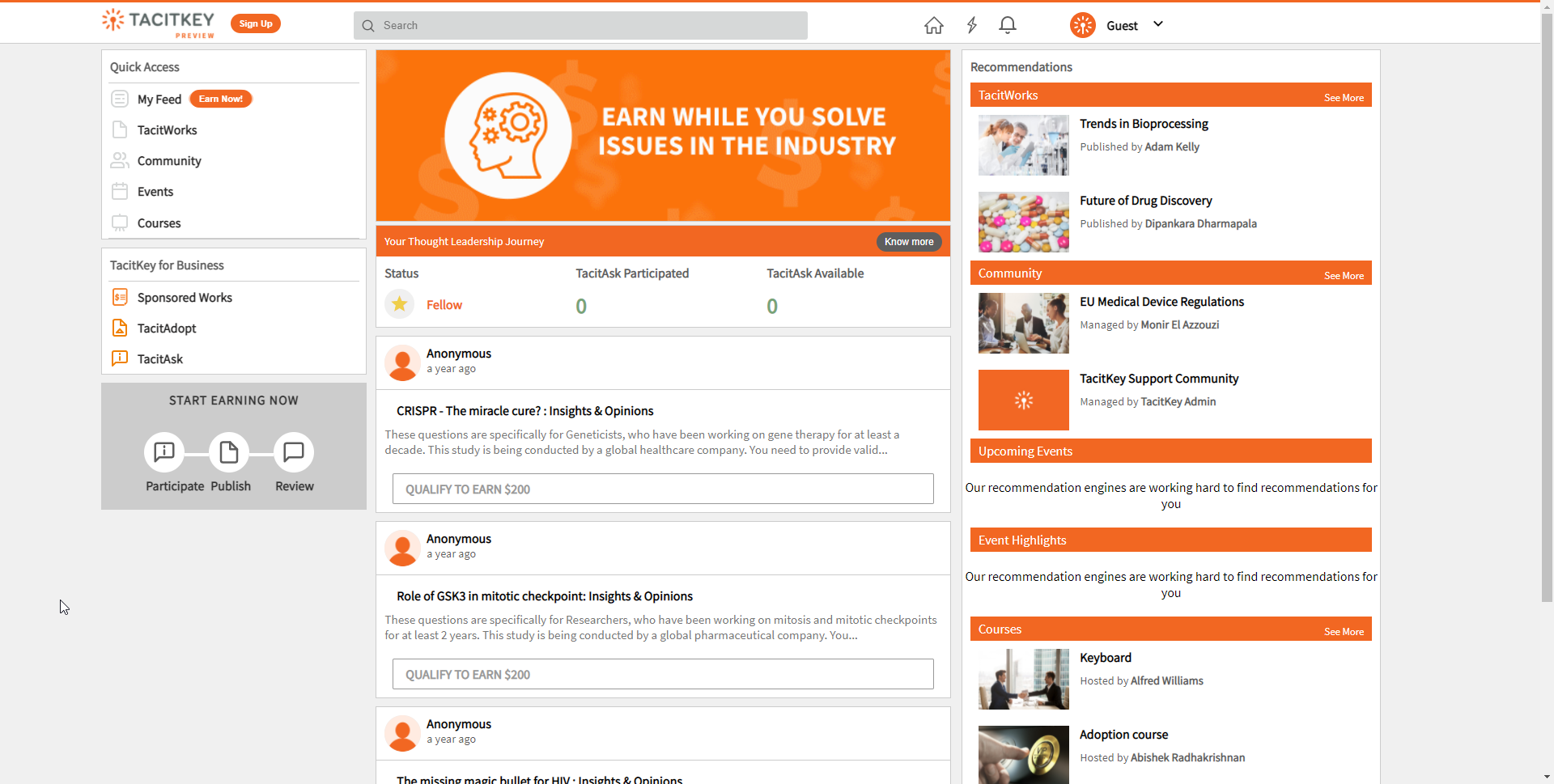Click the My Feed icon
1554x784 pixels.
120,99
